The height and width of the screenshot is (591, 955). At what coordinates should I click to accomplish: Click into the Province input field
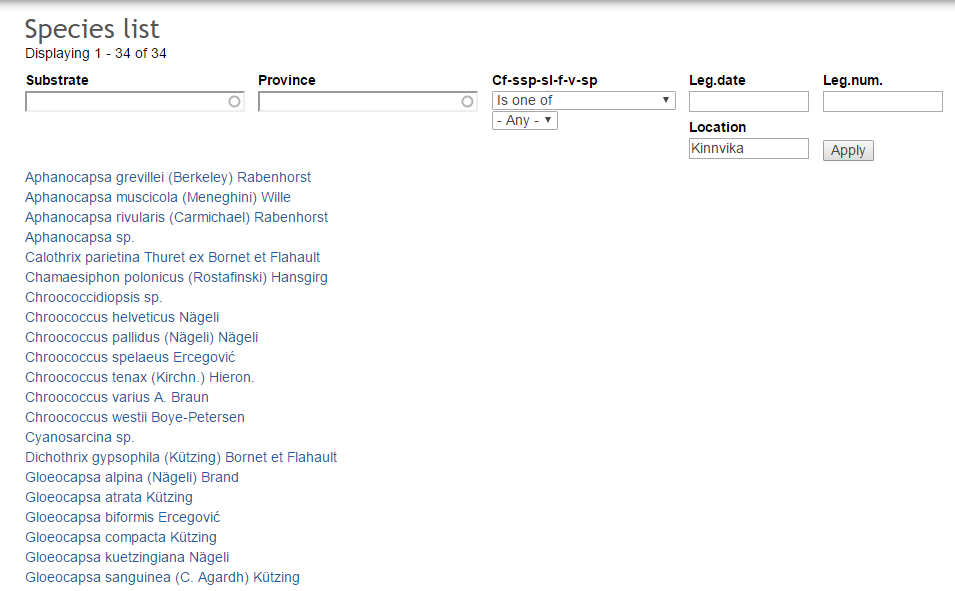358,101
